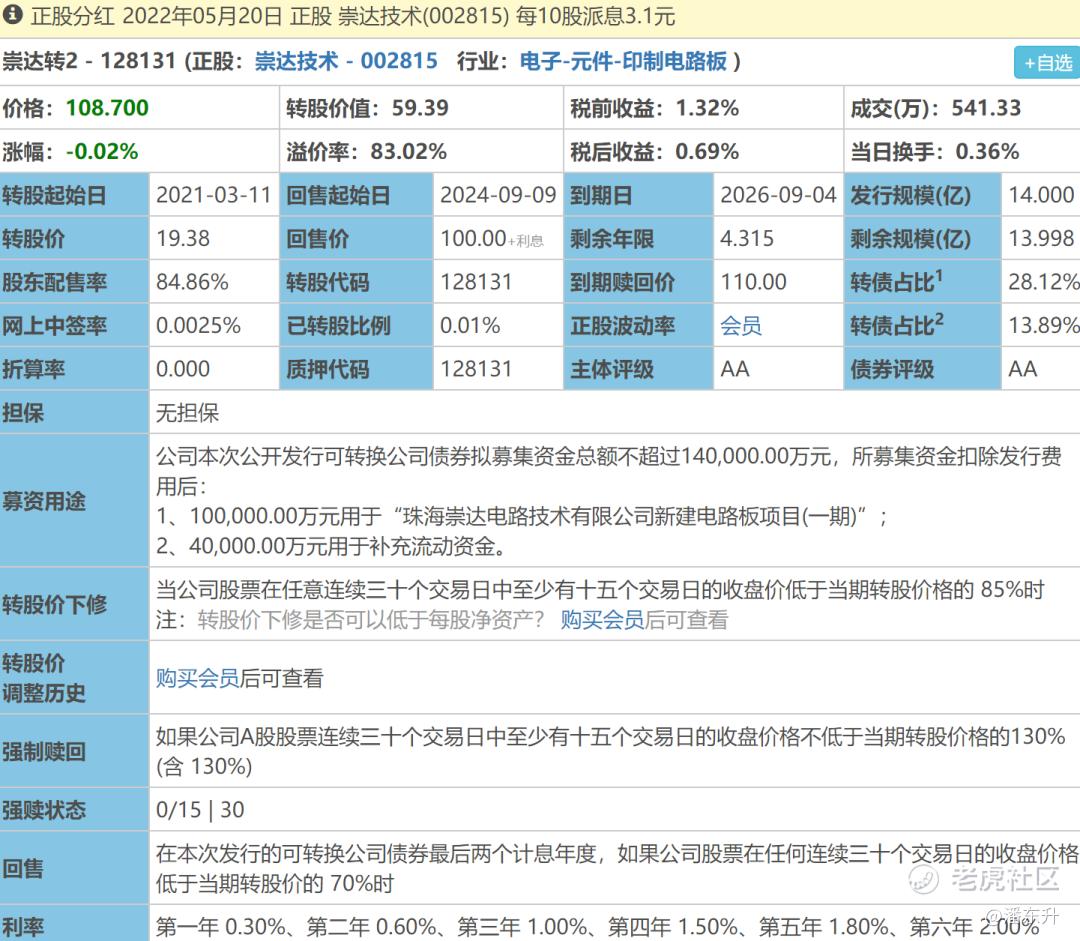Click 转股代码 value 128131

click(476, 282)
